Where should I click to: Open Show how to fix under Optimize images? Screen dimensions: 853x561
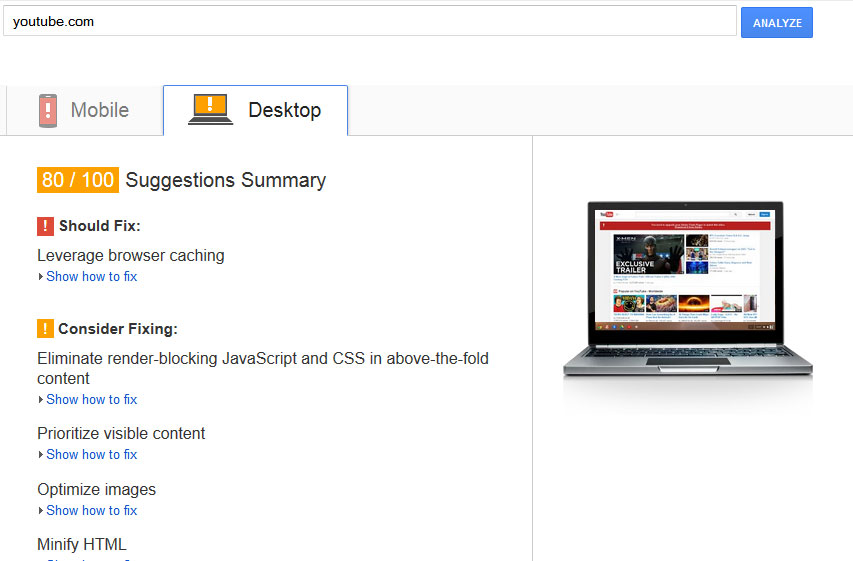[91, 510]
